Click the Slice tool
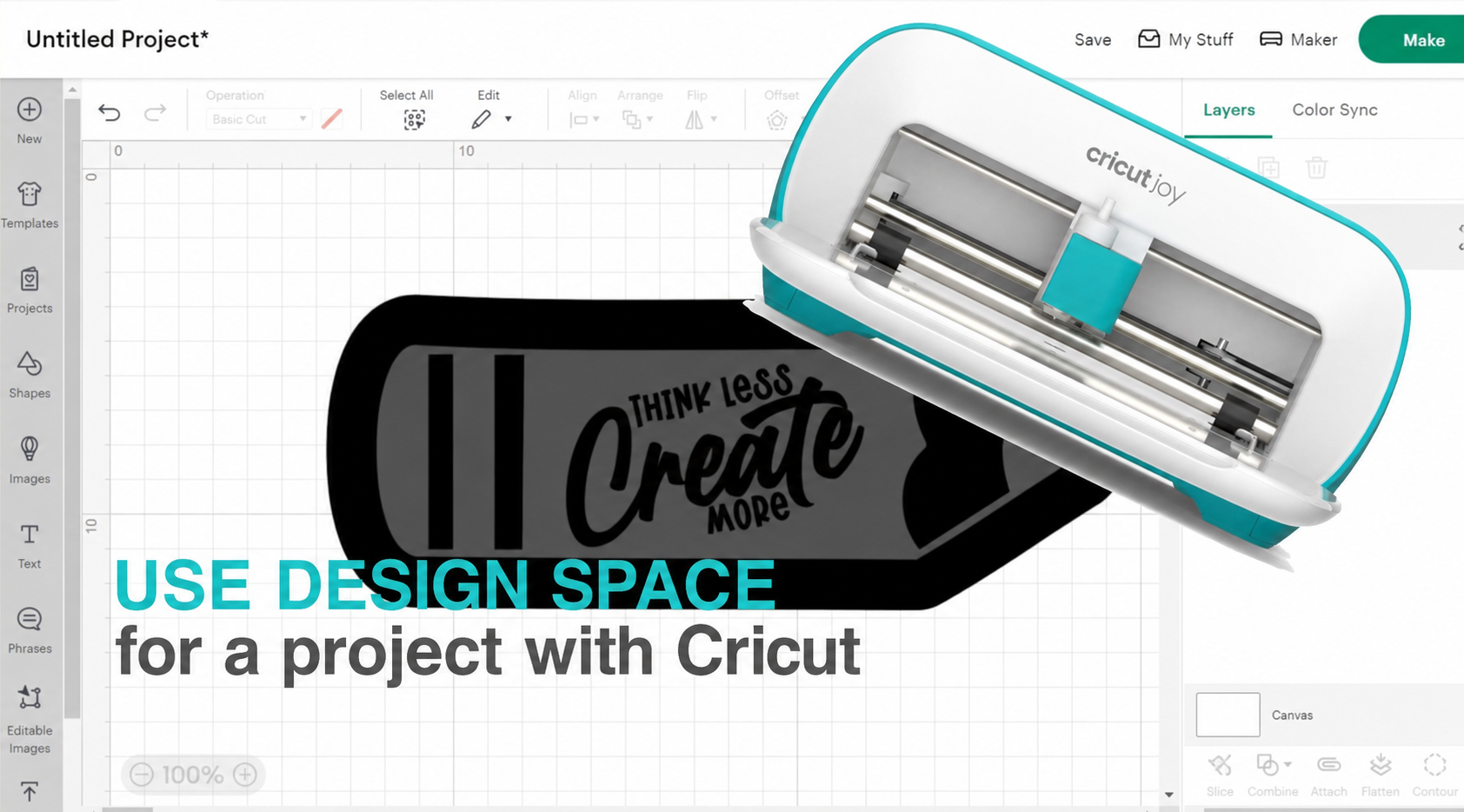This screenshot has height=812, width=1464. (x=1220, y=775)
